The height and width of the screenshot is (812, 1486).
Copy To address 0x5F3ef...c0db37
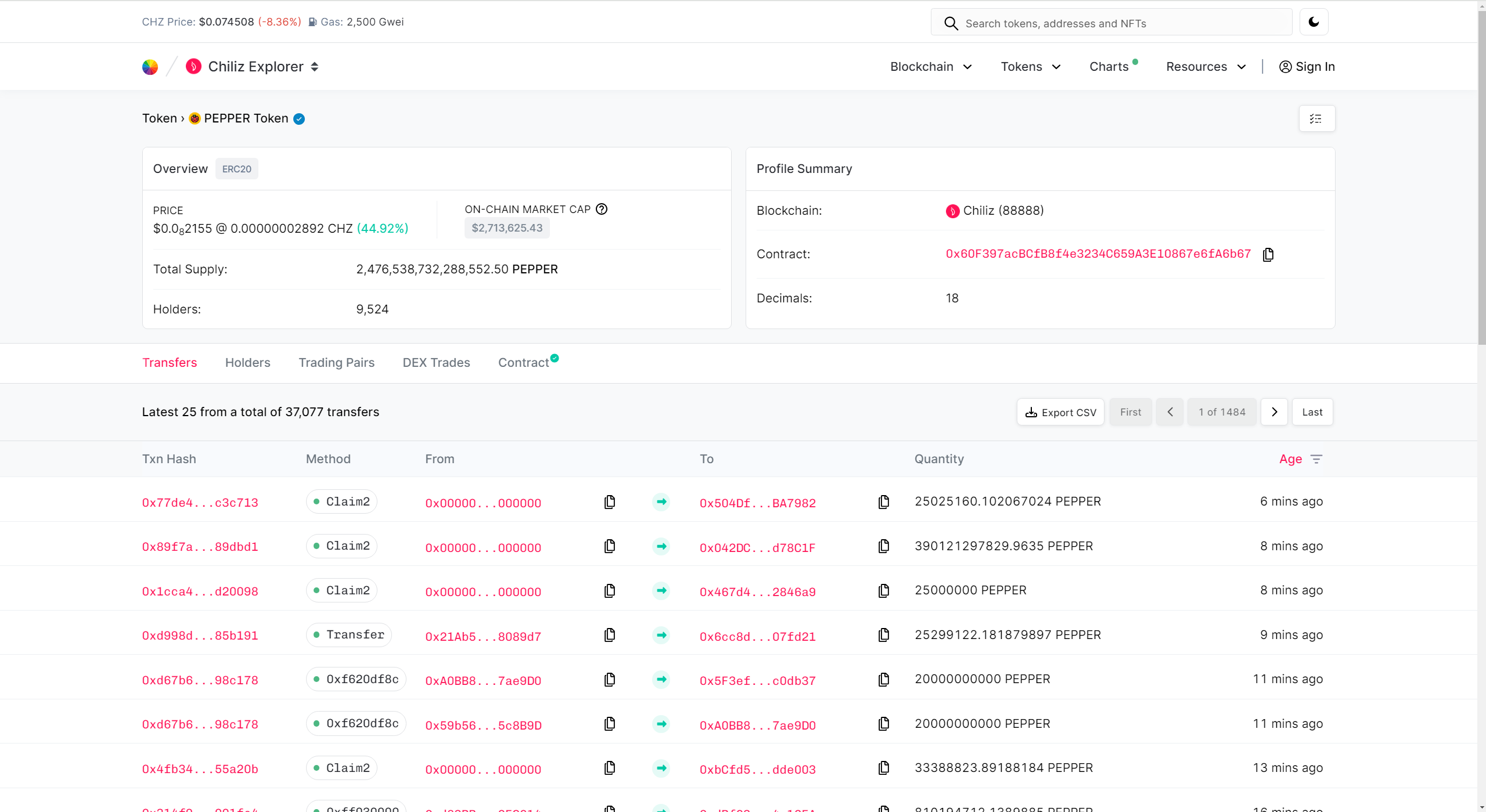[884, 680]
